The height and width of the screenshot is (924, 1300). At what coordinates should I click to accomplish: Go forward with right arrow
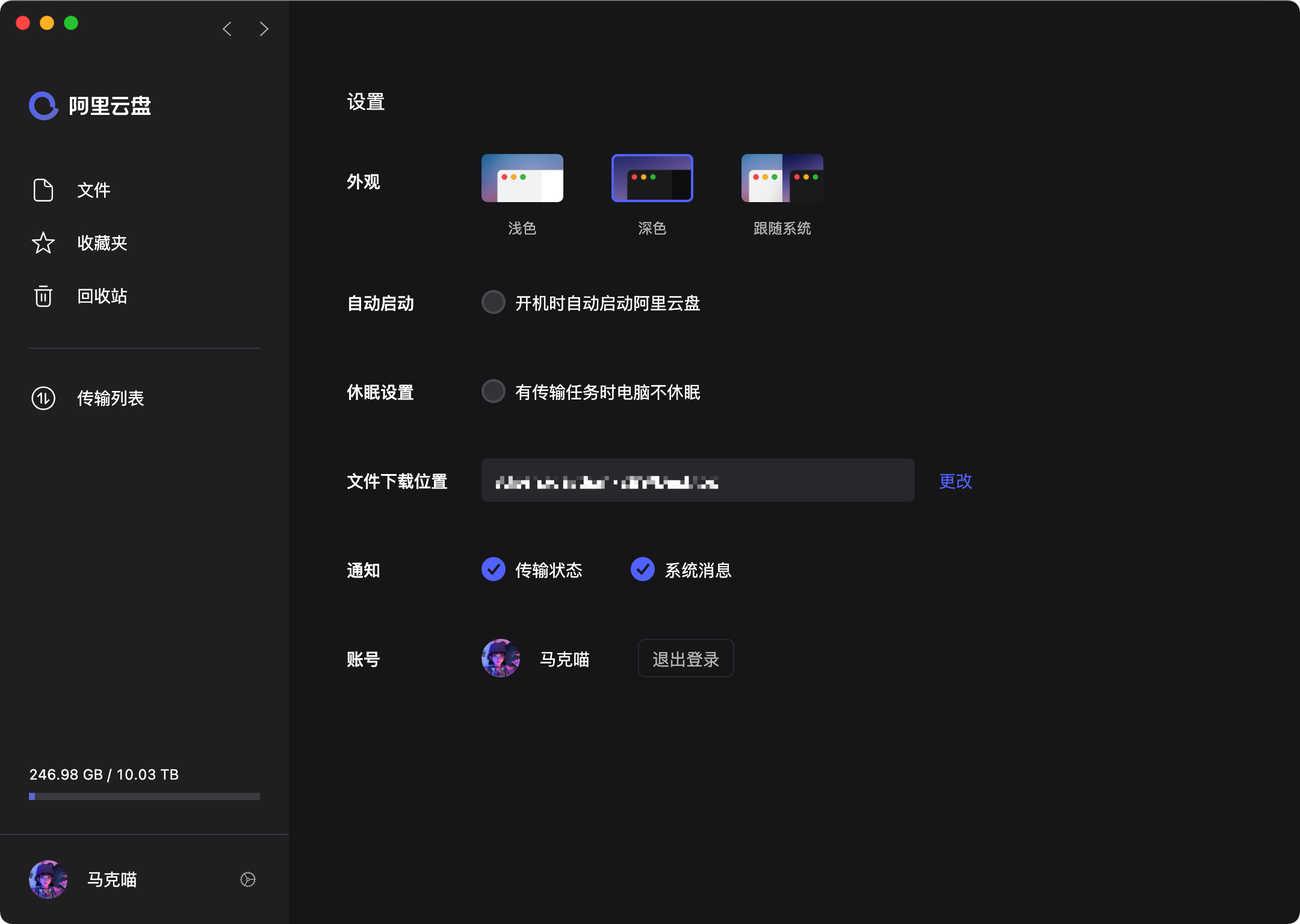click(x=264, y=29)
